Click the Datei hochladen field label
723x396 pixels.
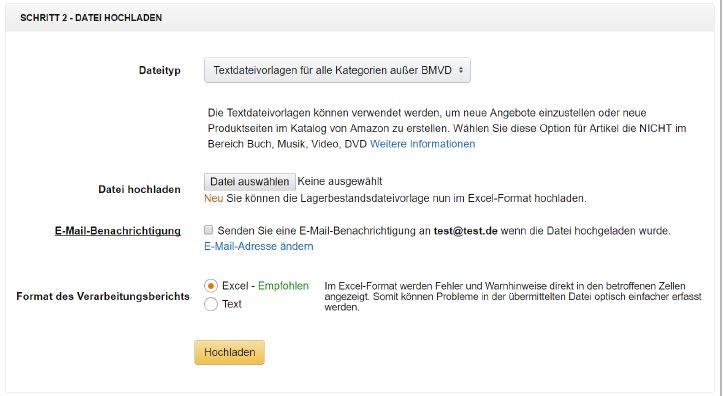click(x=139, y=189)
